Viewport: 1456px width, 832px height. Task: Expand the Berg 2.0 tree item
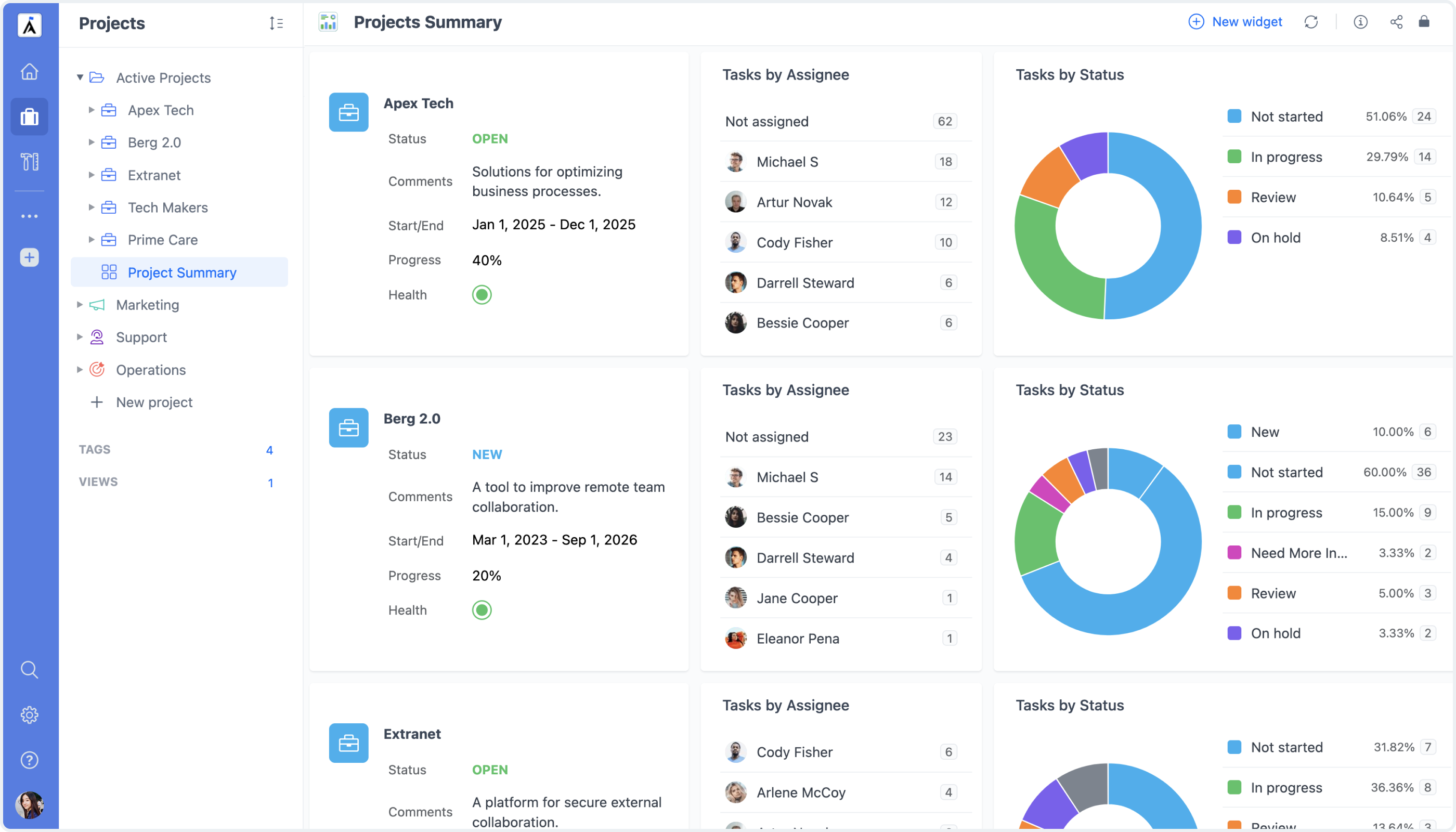(91, 142)
